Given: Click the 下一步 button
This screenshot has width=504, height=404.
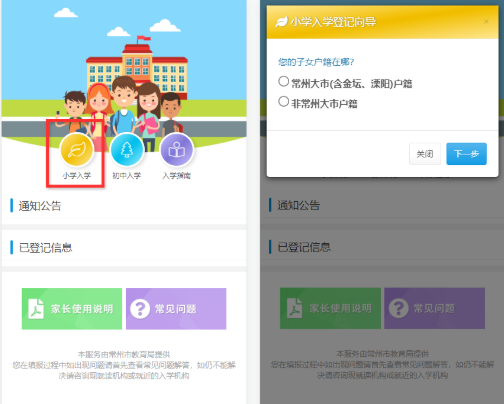Looking at the screenshot, I should [x=466, y=154].
